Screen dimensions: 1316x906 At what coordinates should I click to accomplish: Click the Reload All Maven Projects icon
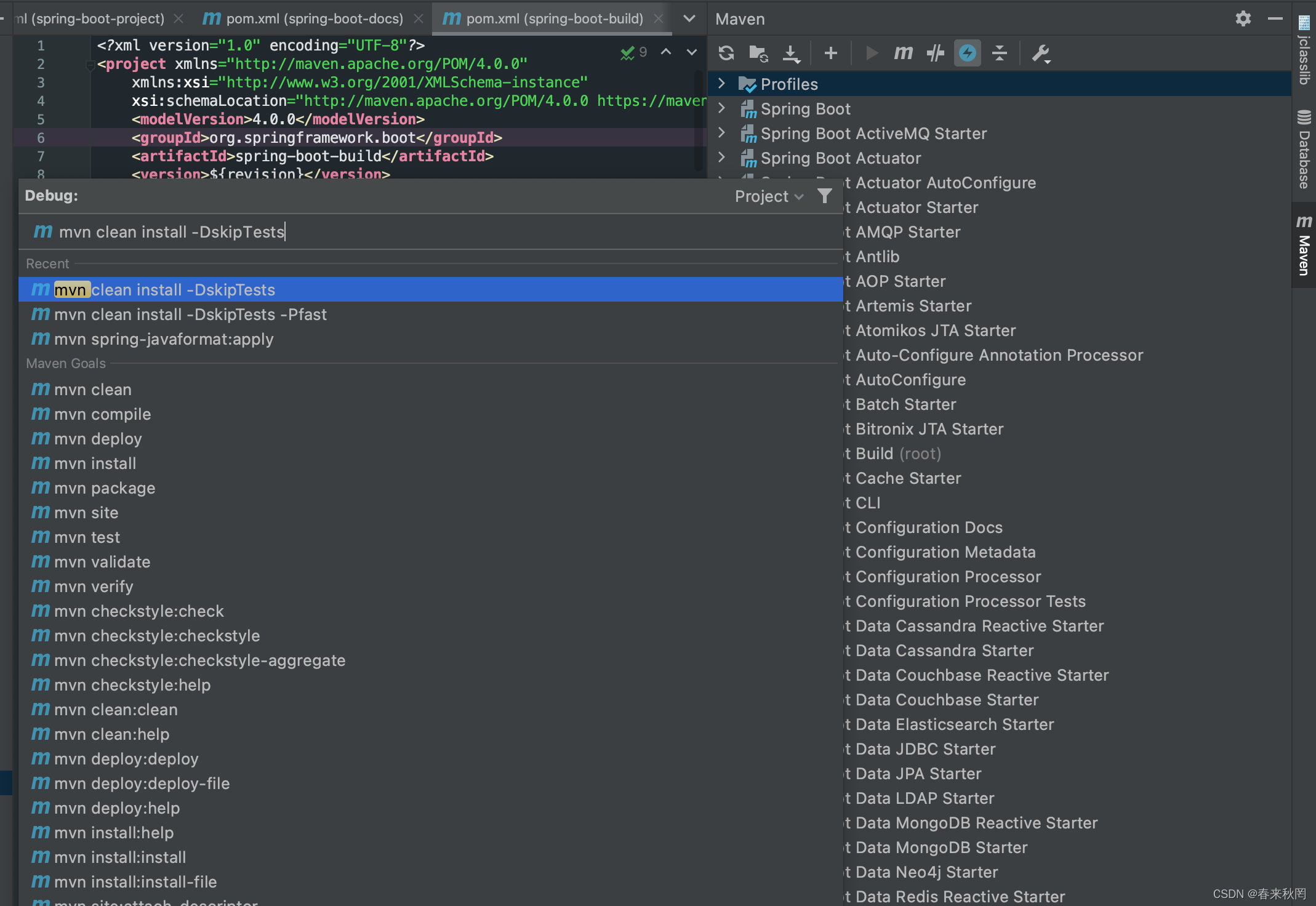(726, 53)
